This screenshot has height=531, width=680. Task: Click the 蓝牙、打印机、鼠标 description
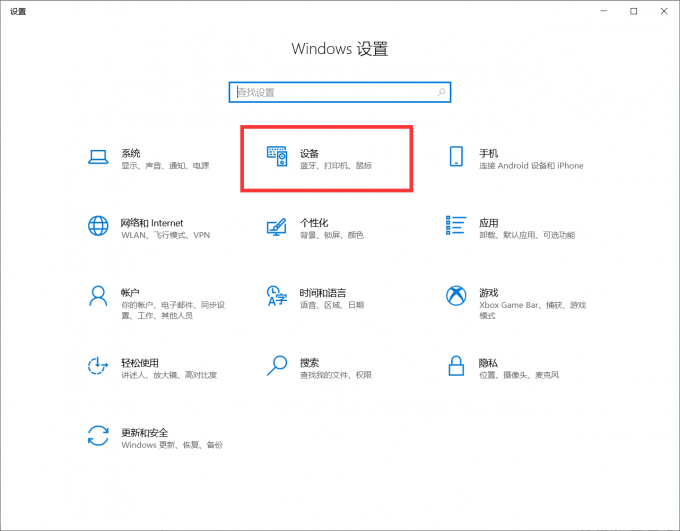(336, 166)
